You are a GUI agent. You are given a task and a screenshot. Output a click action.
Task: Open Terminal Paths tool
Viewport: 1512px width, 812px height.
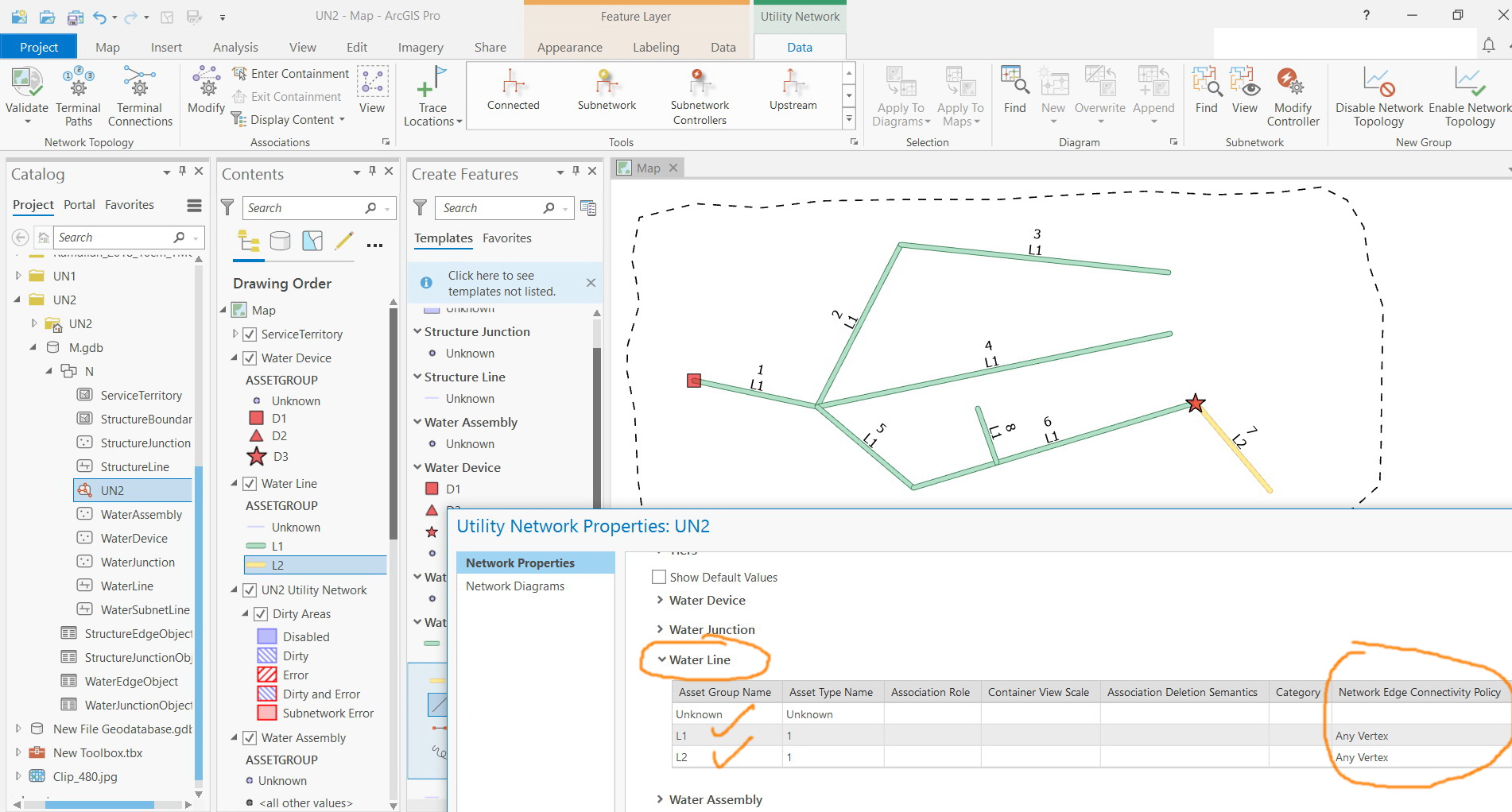[x=78, y=95]
